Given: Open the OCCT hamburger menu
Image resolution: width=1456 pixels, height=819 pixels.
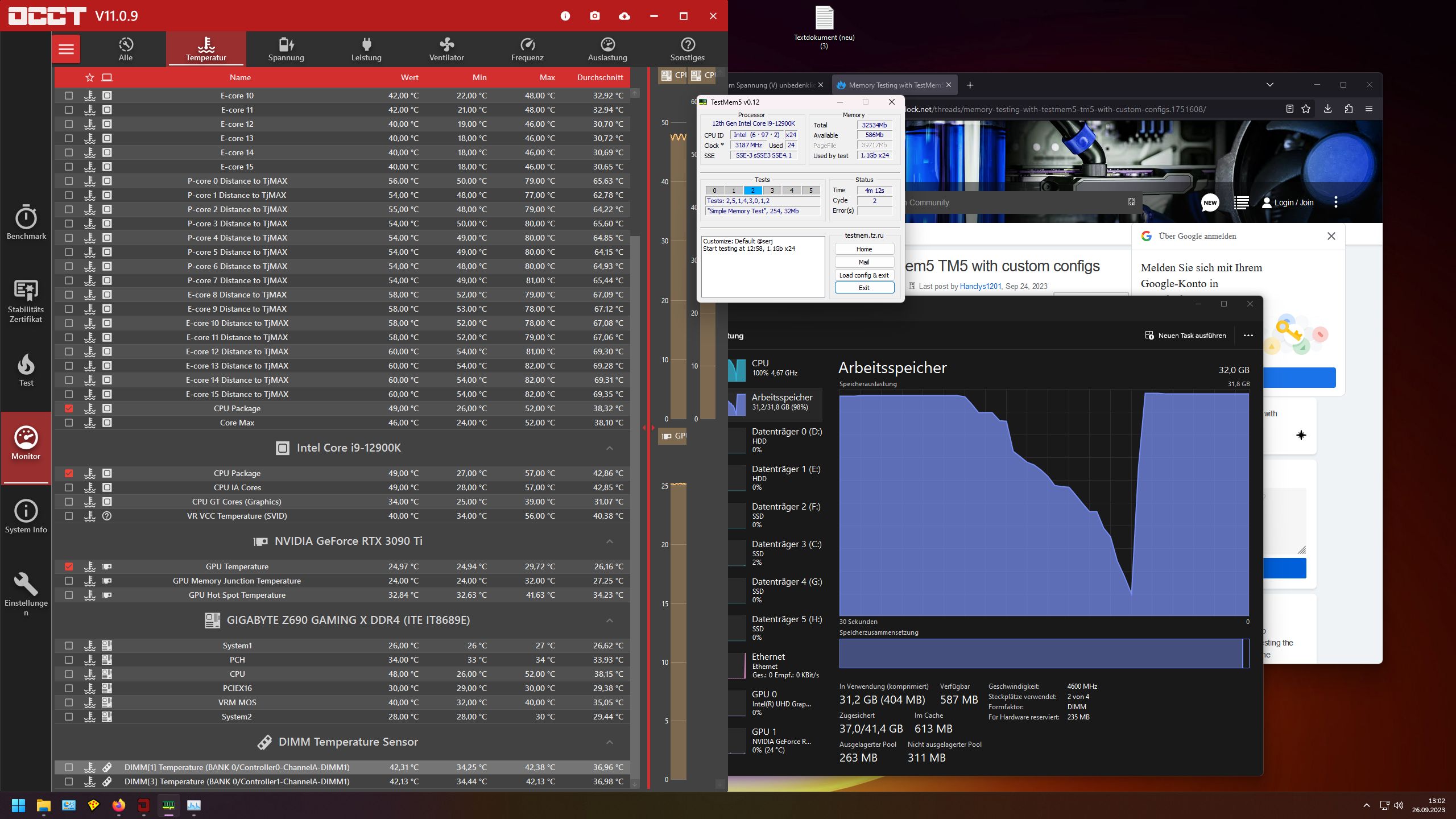Looking at the screenshot, I should pos(66,49).
